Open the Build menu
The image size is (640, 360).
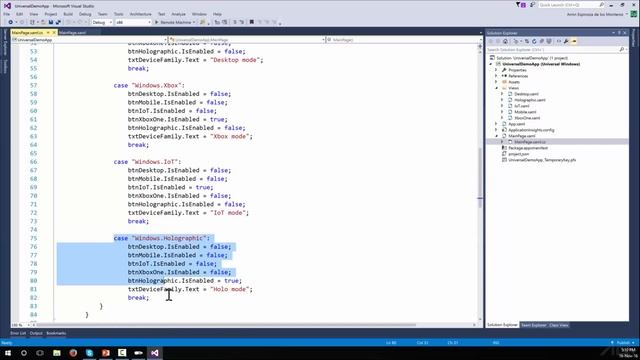click(68, 14)
